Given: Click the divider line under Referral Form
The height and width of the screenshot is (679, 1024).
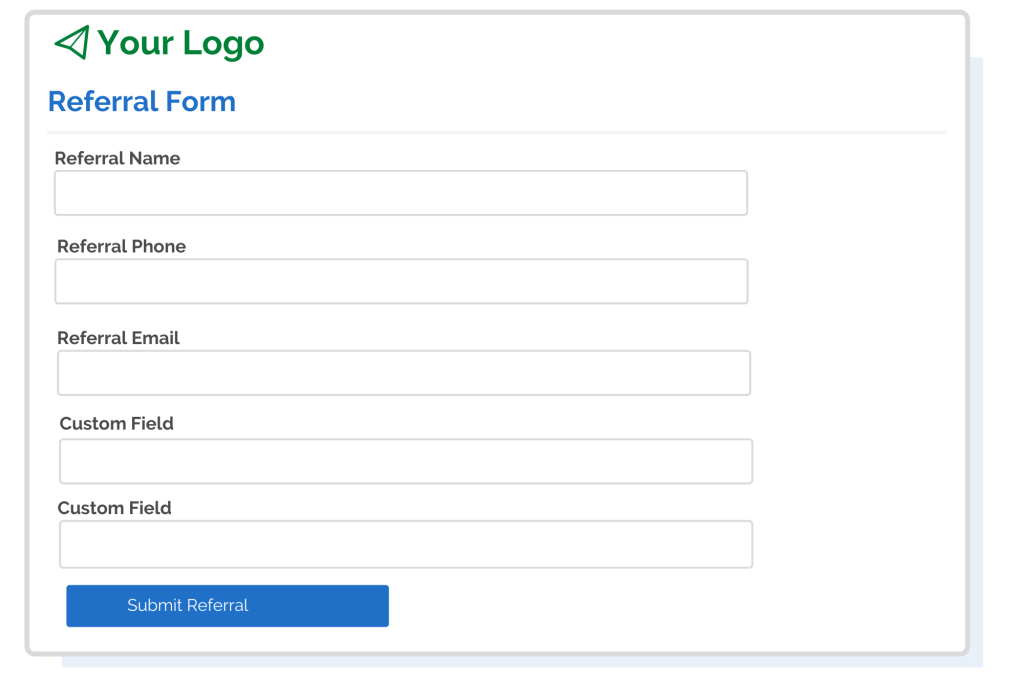Looking at the screenshot, I should point(496,129).
